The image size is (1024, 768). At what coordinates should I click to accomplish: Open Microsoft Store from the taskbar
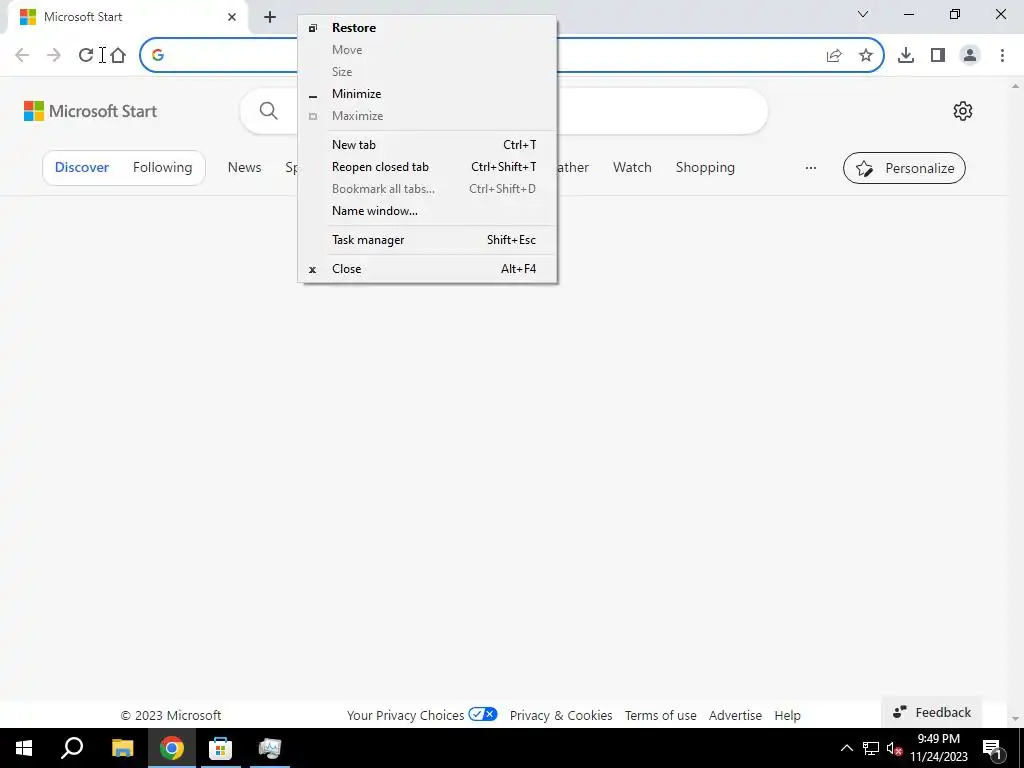tap(220, 748)
